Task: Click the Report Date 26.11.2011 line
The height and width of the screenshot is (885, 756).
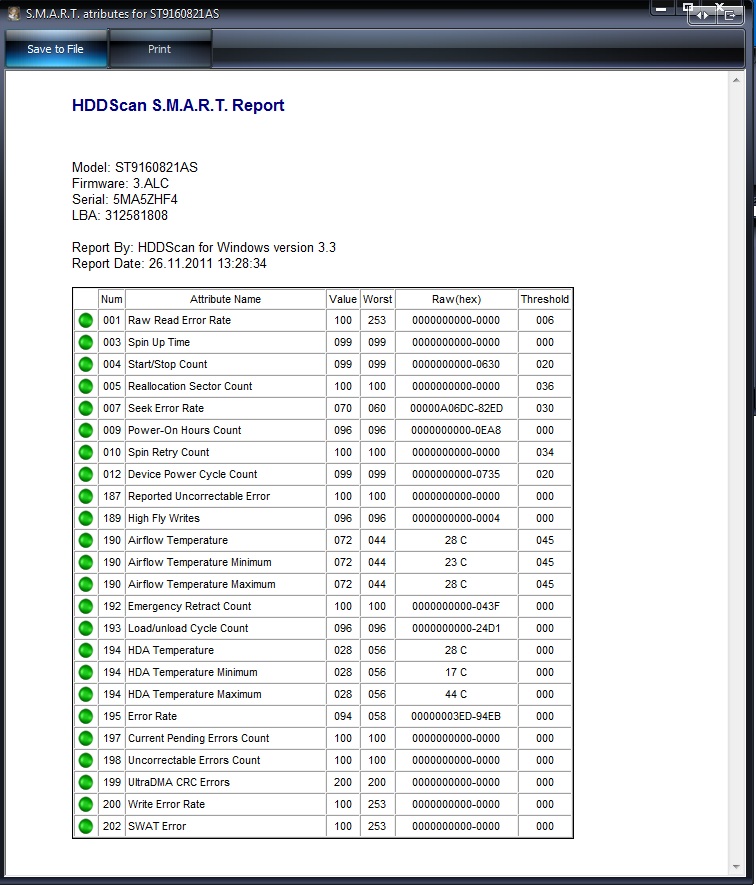Action: coord(169,264)
